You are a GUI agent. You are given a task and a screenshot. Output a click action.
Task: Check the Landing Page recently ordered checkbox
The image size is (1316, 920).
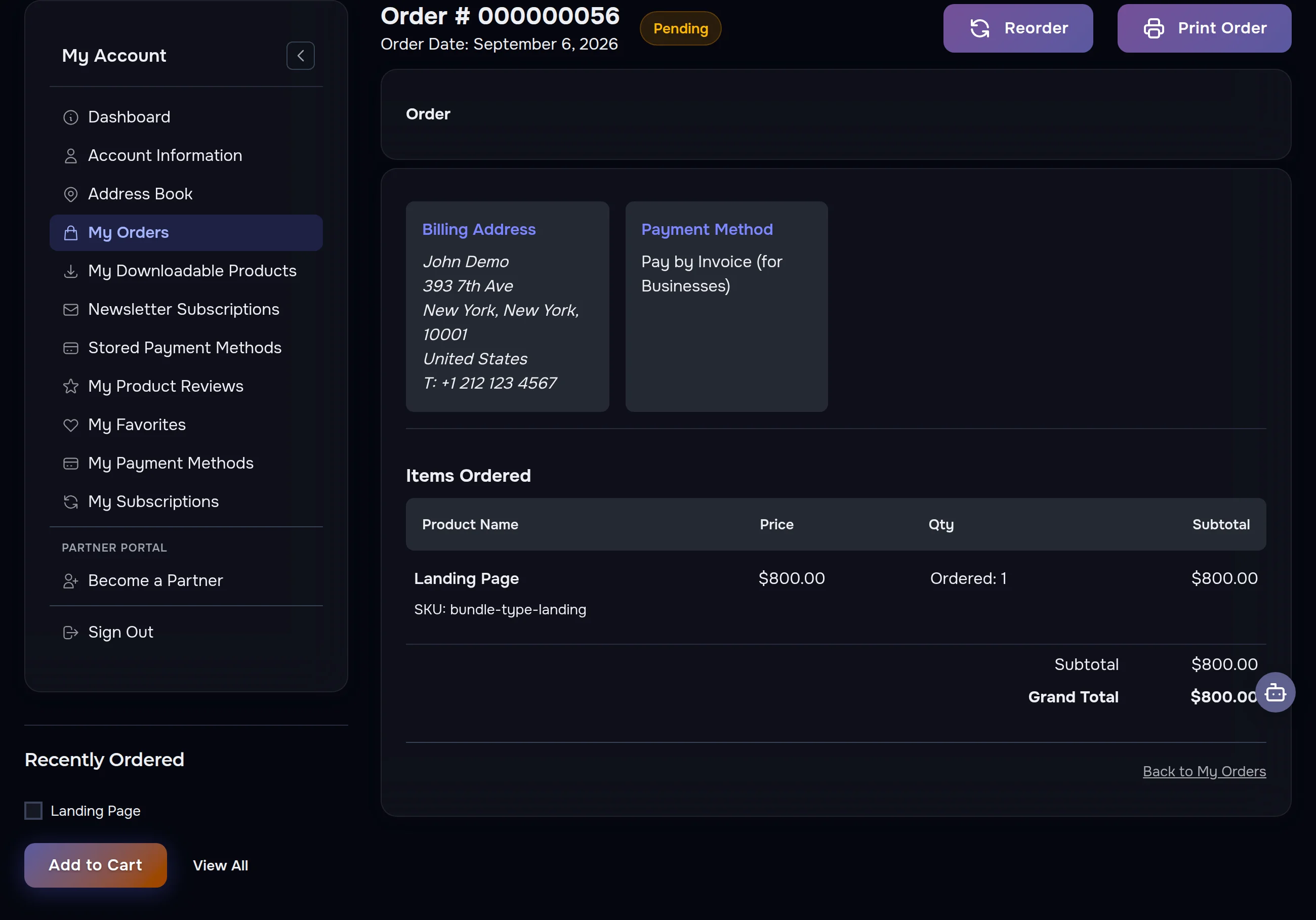(x=33, y=811)
